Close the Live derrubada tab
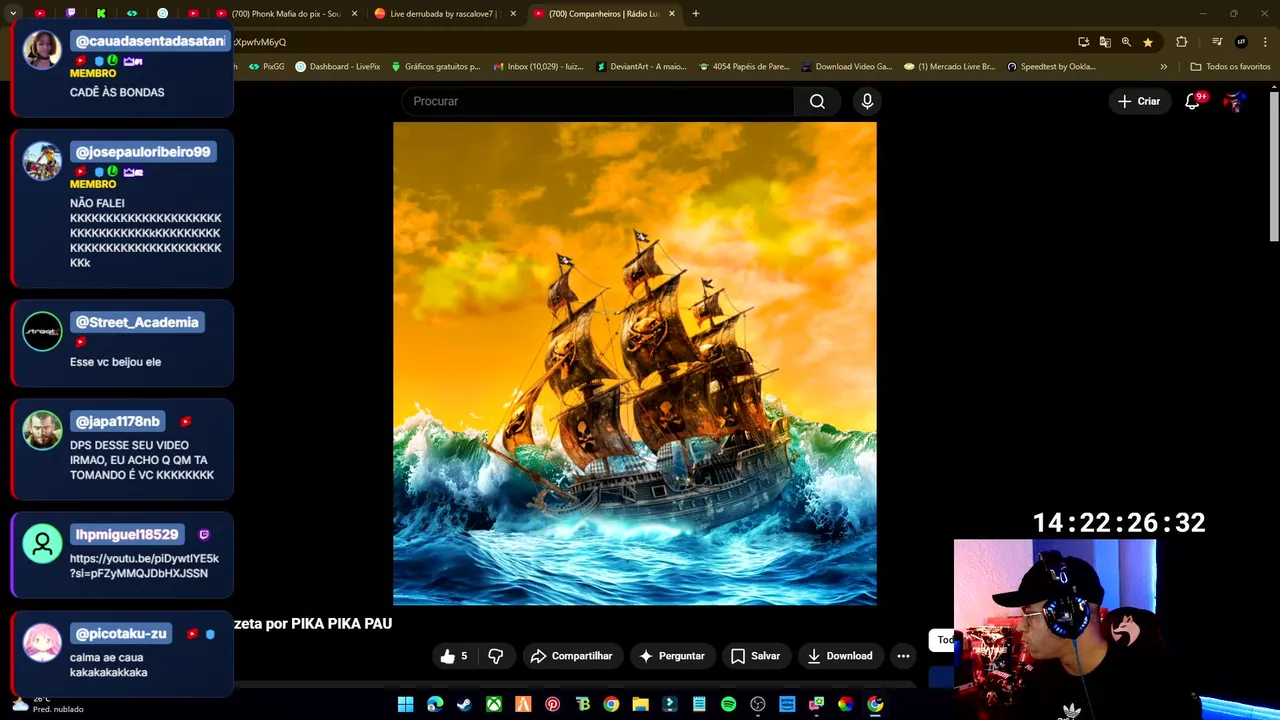 click(x=513, y=13)
